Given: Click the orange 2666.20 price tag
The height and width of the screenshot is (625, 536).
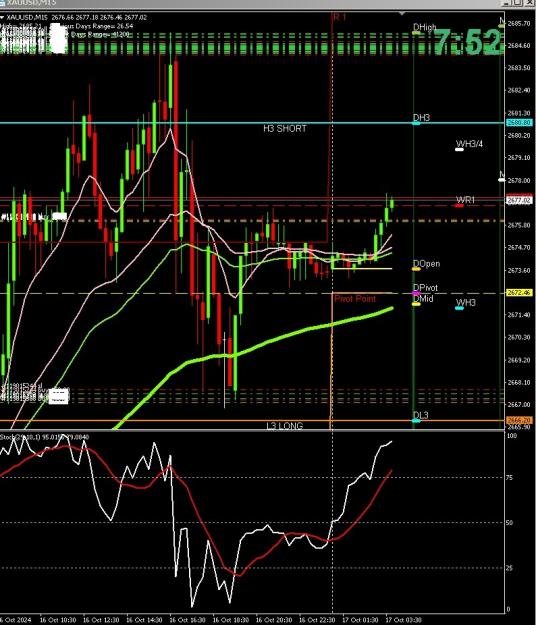Looking at the screenshot, I should point(519,421).
